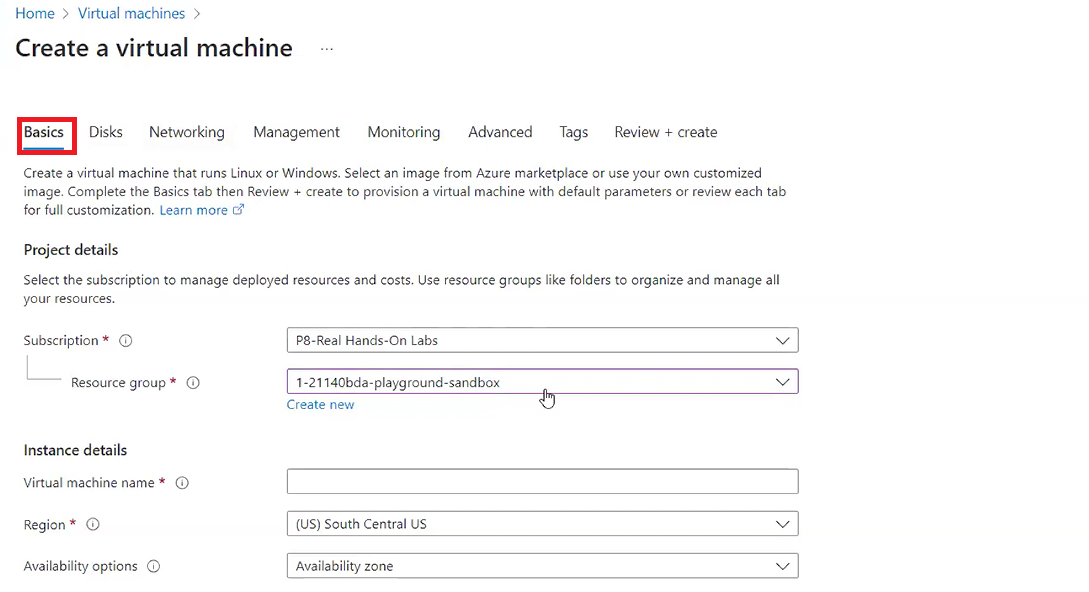
Task: Click the Virtual machine name info icon
Action: click(182, 483)
